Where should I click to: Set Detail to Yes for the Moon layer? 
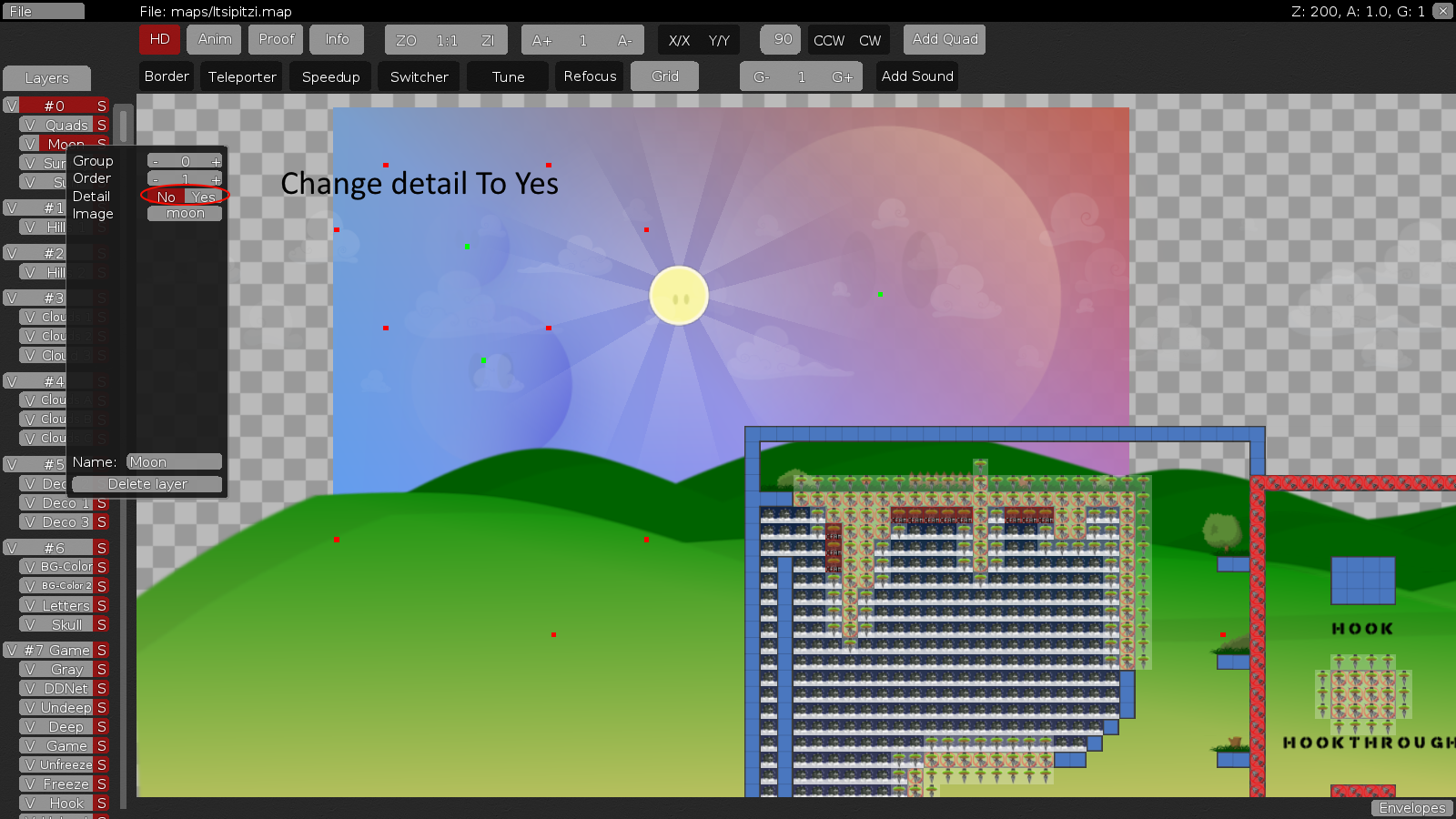point(202,197)
